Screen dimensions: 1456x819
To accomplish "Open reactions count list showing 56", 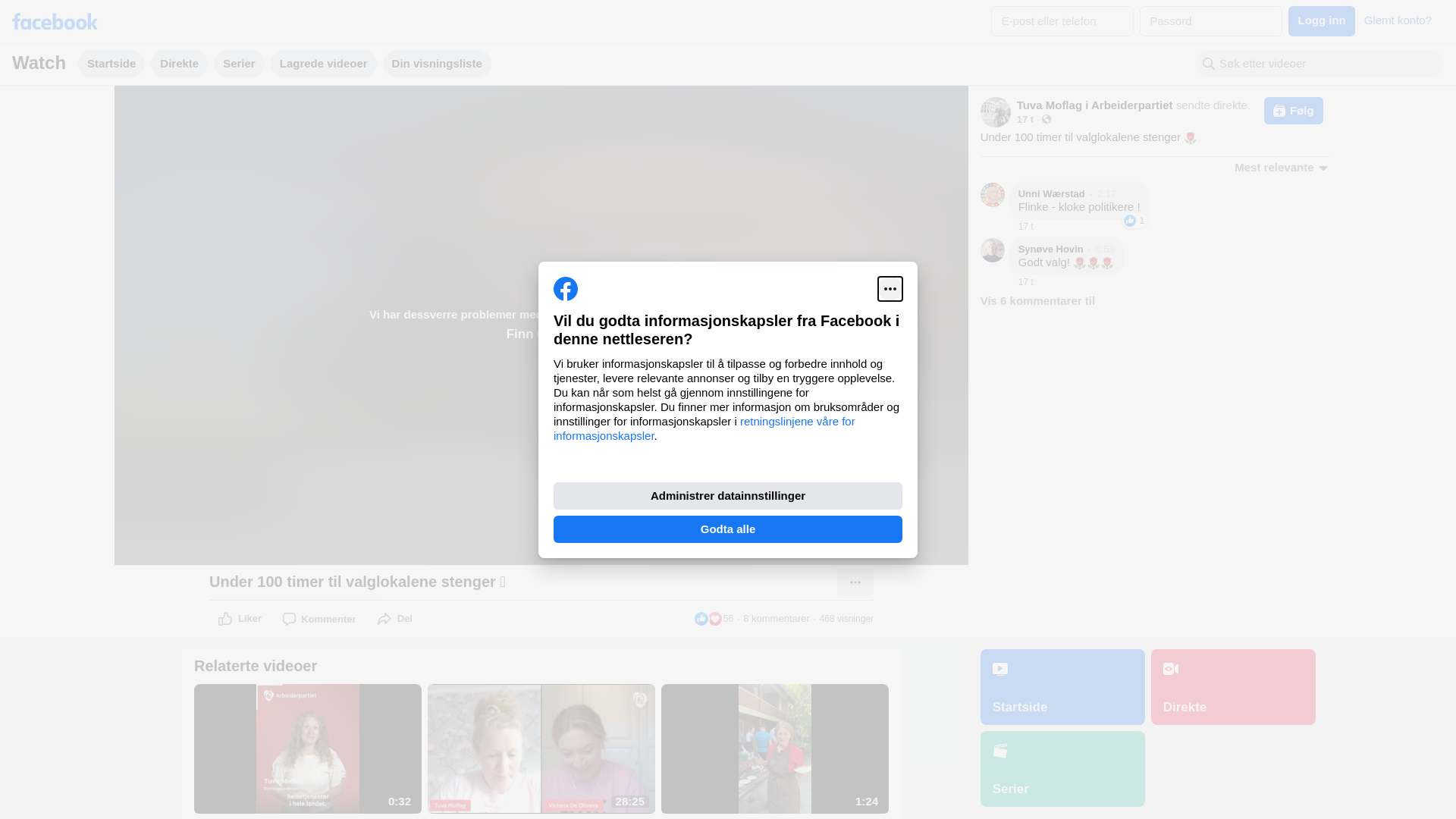I will point(714,619).
